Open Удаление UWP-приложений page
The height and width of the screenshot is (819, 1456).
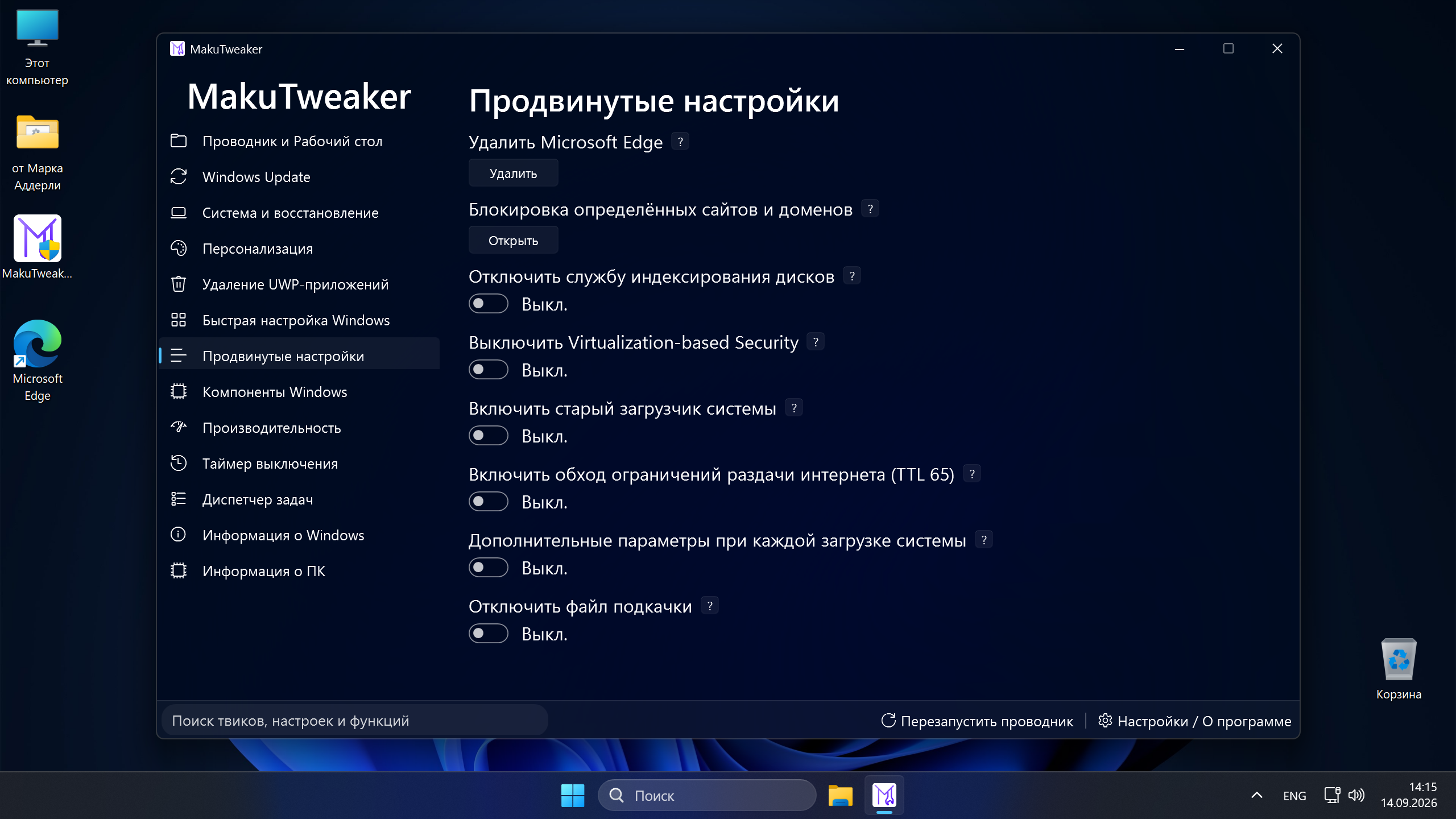tap(299, 284)
